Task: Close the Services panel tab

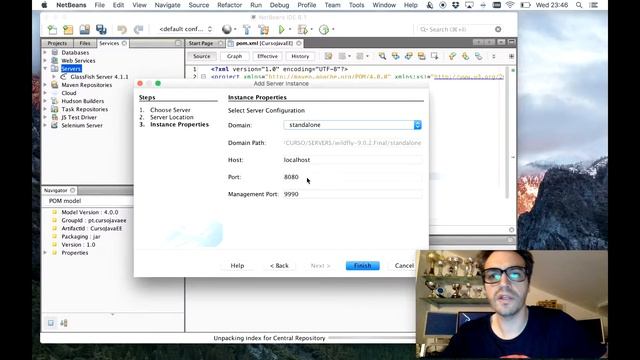Action: pos(124,43)
